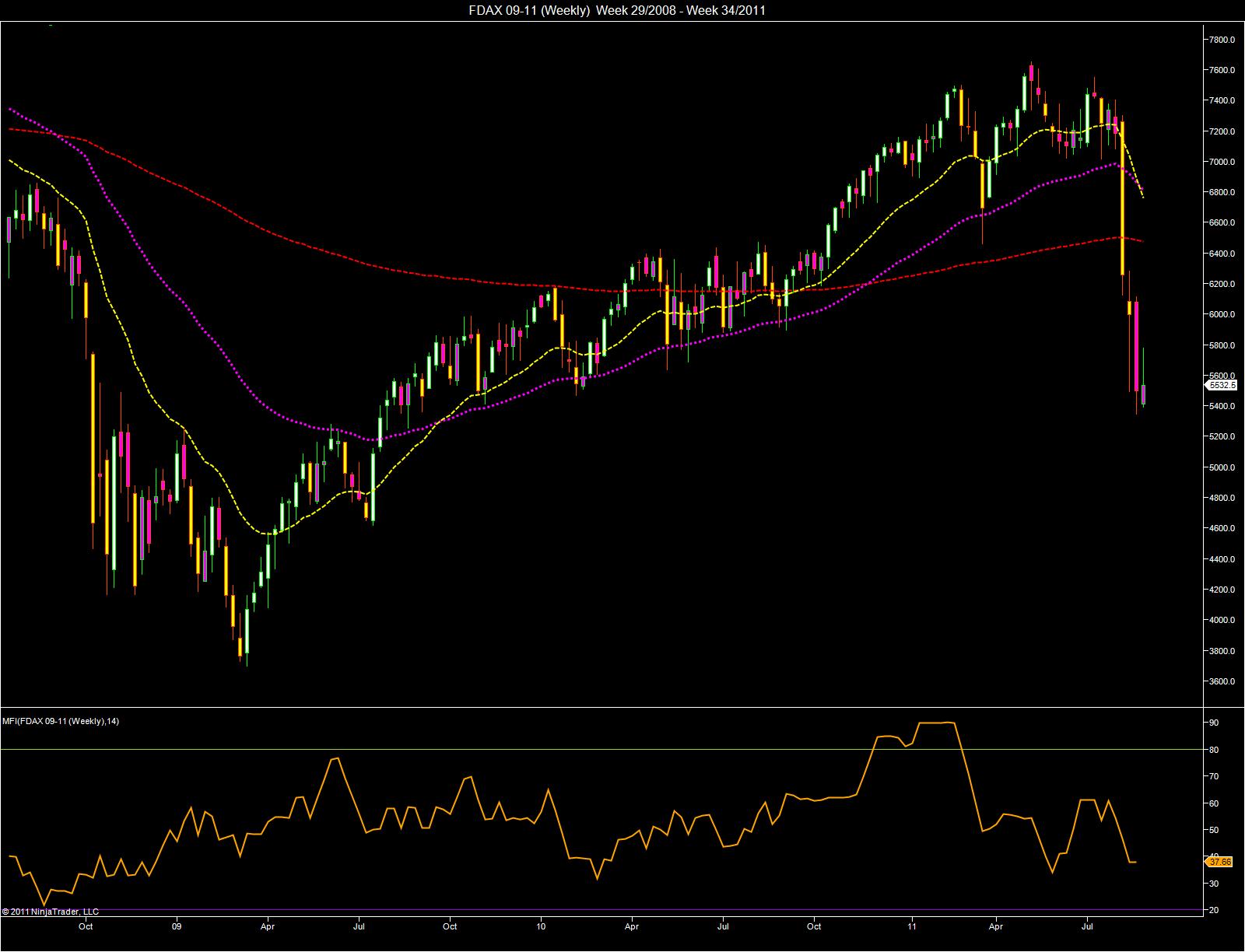Click the MFI axis label 30
The image size is (1245, 952).
pos(1214,884)
